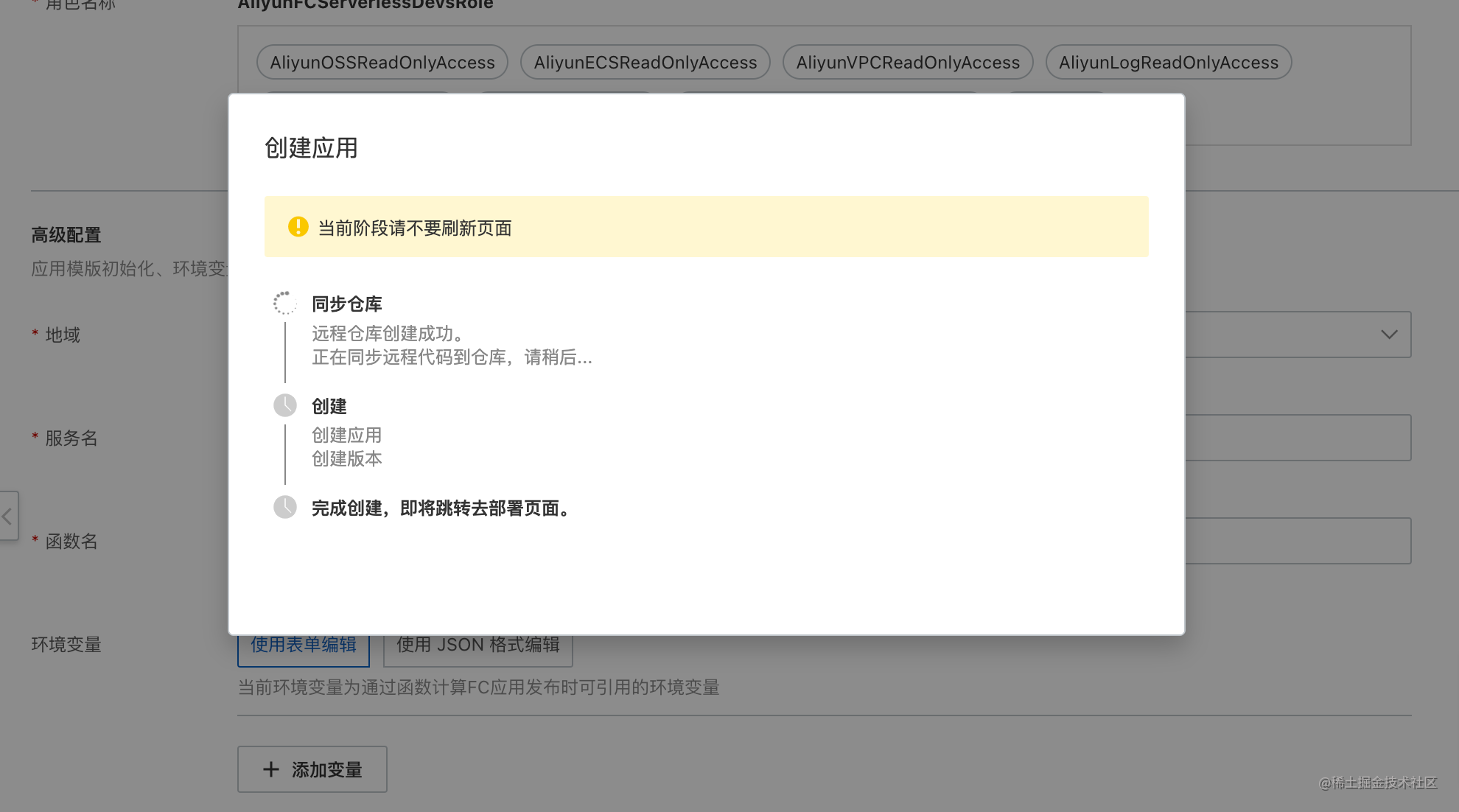
Task: Click the loading spinner beside 同步仓库
Action: tap(284, 303)
